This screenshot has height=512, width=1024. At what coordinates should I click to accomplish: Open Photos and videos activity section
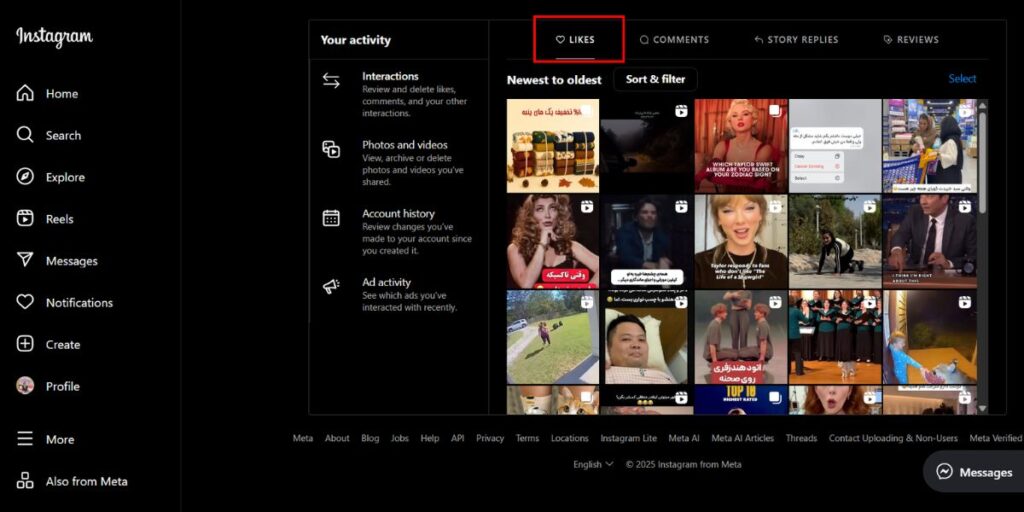404,145
